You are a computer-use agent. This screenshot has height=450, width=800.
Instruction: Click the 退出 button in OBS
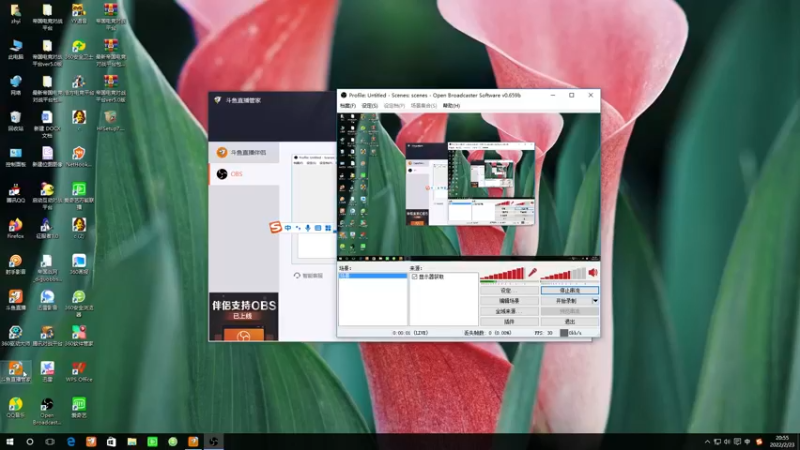click(x=569, y=322)
